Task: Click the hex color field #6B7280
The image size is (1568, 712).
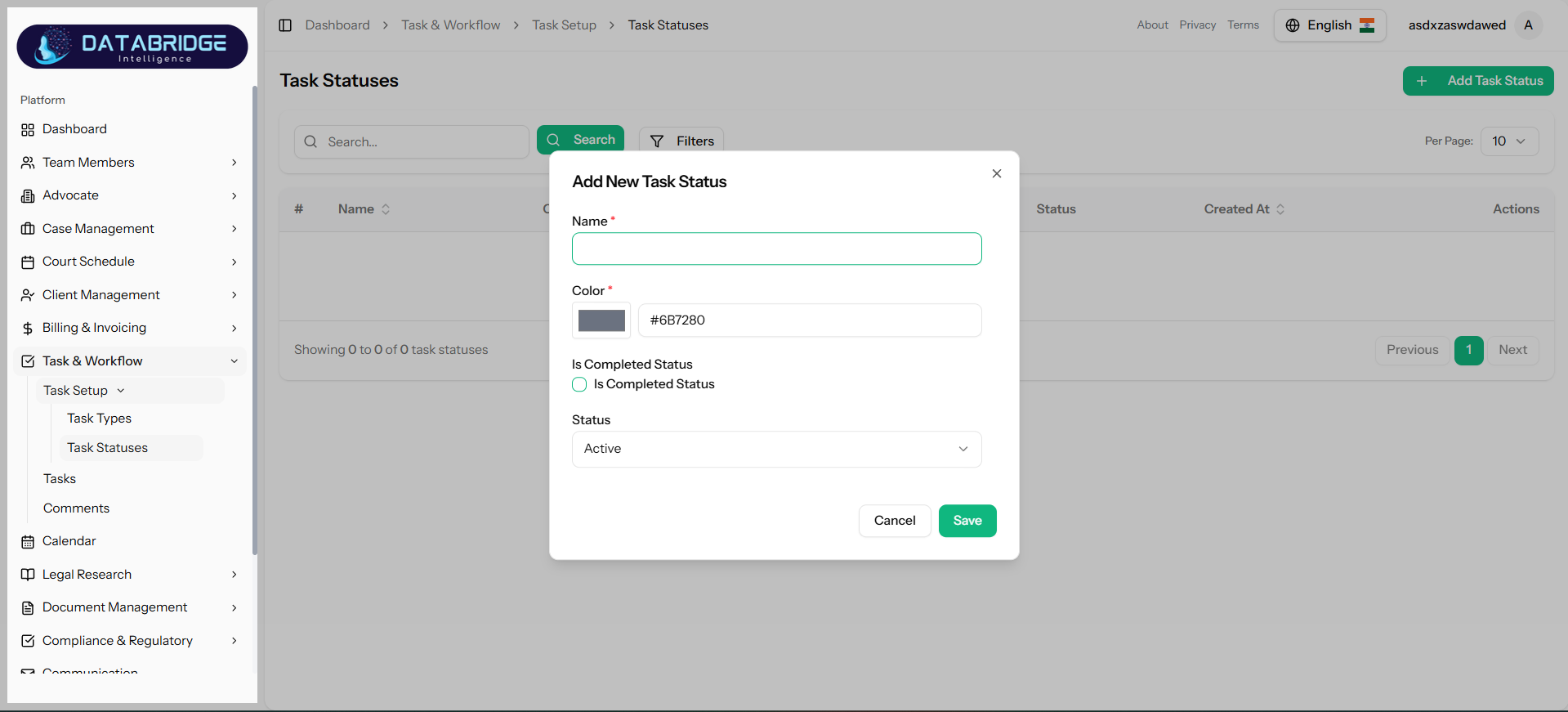Action: click(x=810, y=320)
